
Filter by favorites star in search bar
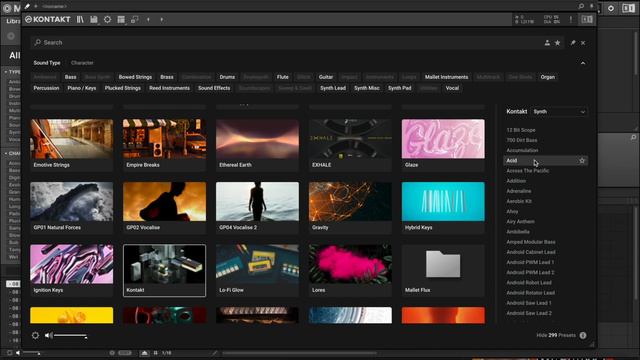tap(558, 42)
